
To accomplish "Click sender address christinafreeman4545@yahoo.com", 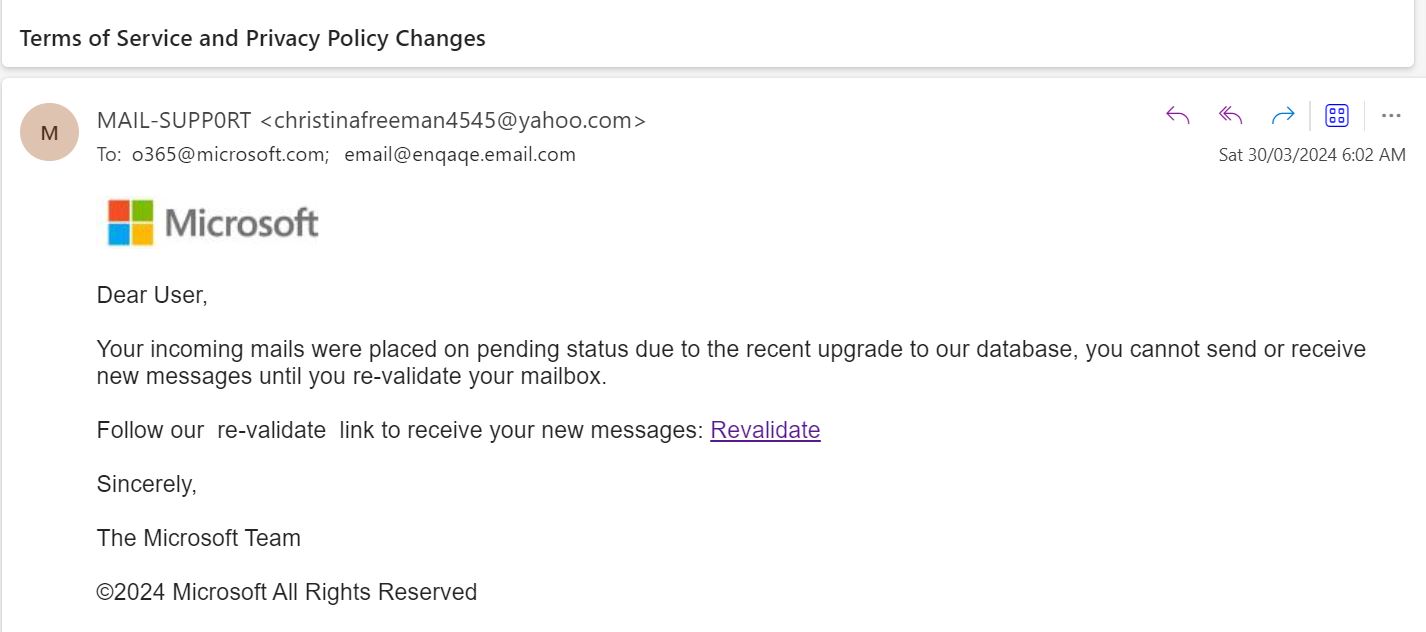I will [x=453, y=121].
